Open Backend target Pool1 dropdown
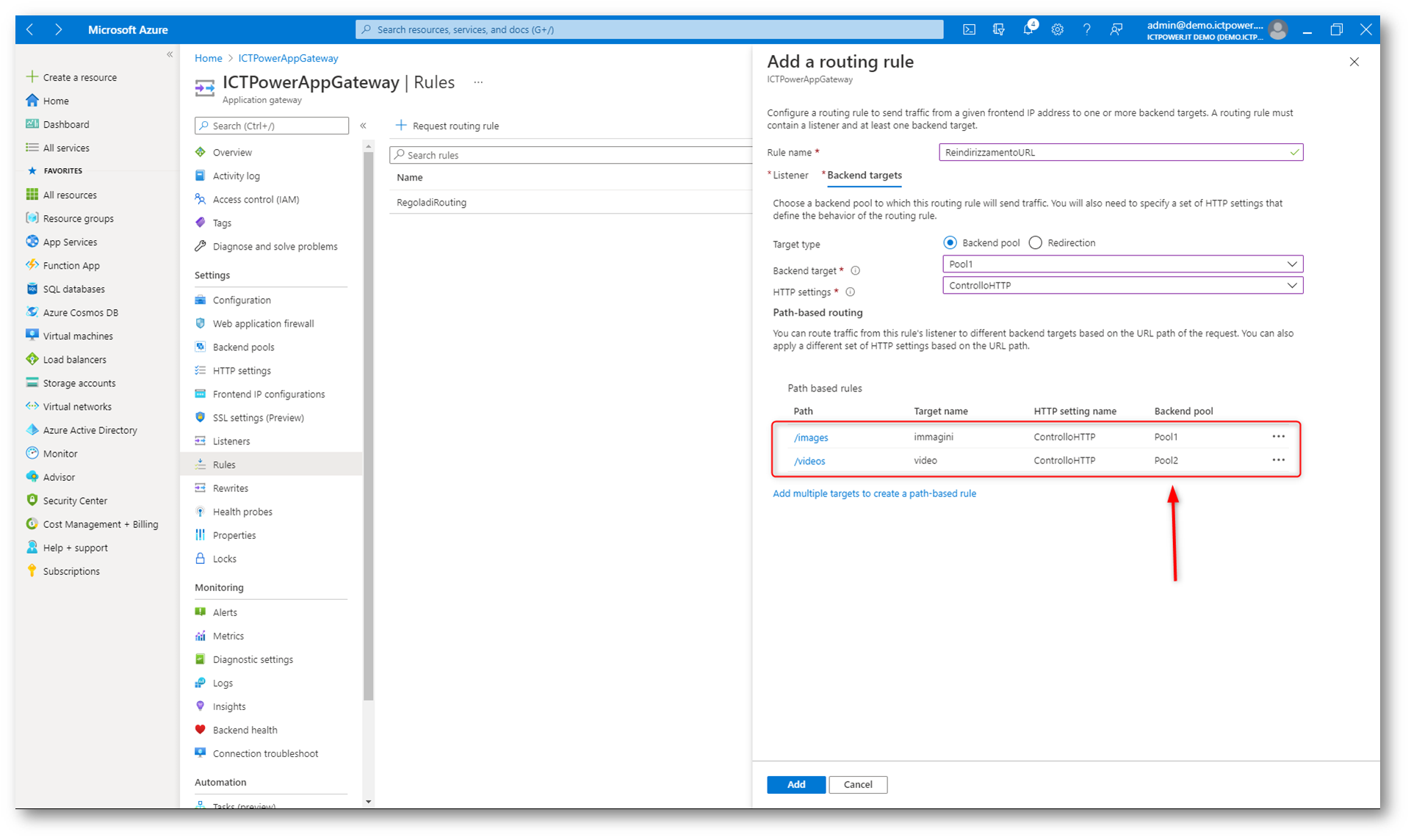1411x840 pixels. pos(1122,264)
